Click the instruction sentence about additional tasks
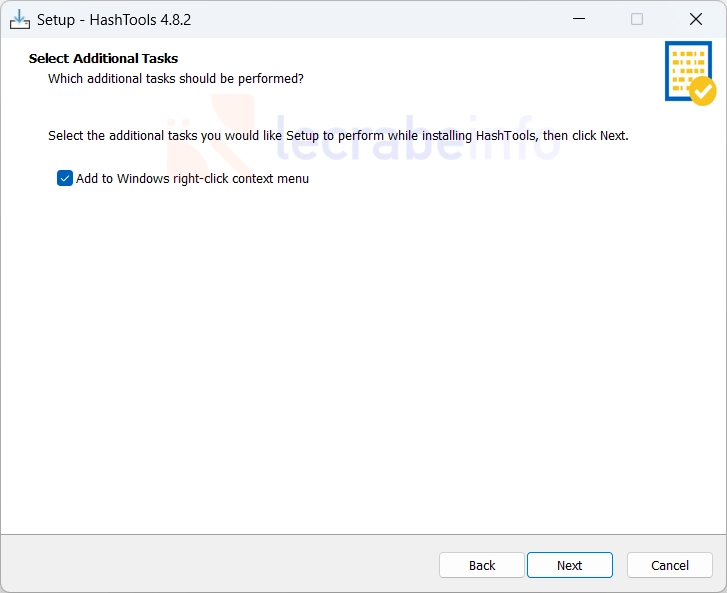Image resolution: width=727 pixels, height=593 pixels. [338, 136]
